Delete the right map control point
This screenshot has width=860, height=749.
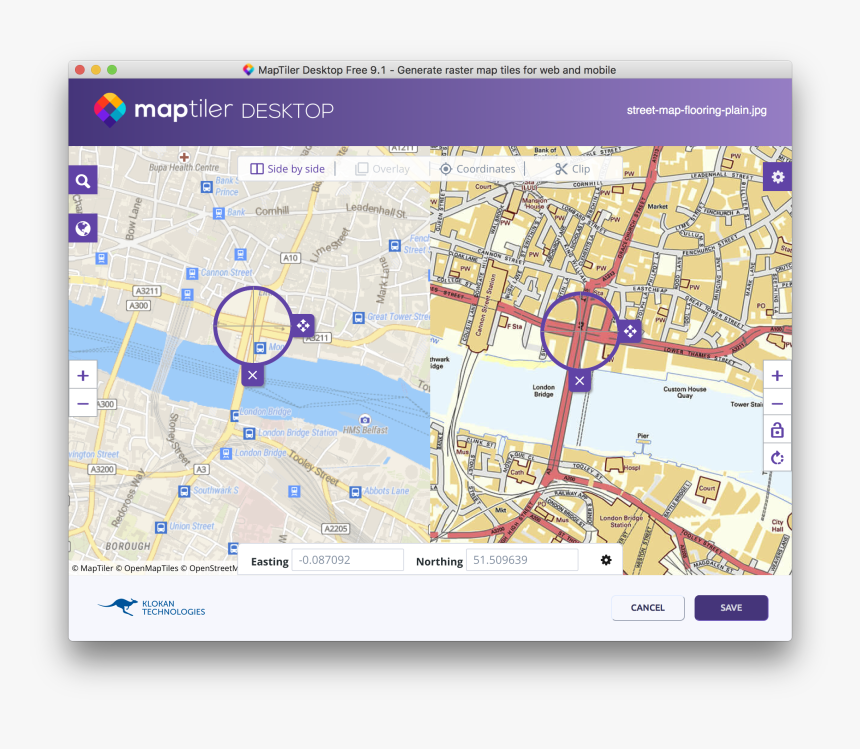click(580, 381)
